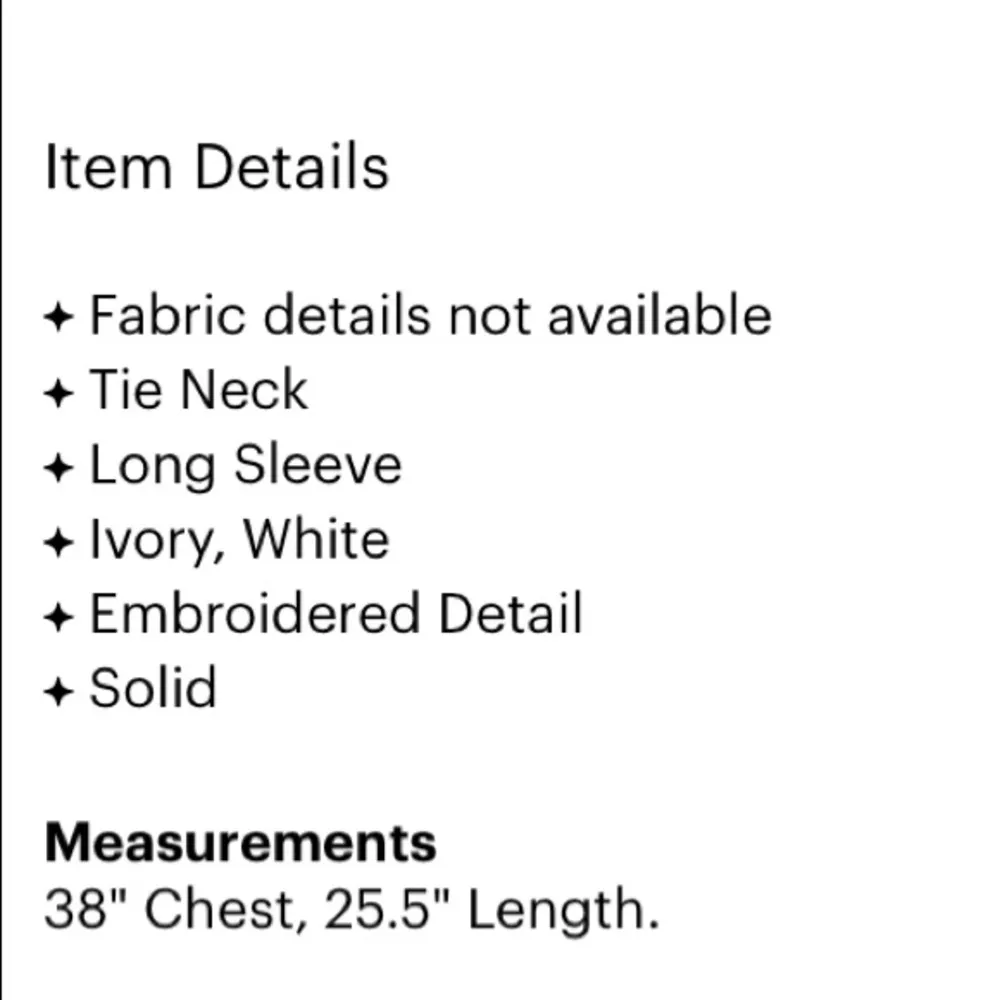Screen dimensions: 1000x1000
Task: Click the word White in color line
Action: coord(316,540)
